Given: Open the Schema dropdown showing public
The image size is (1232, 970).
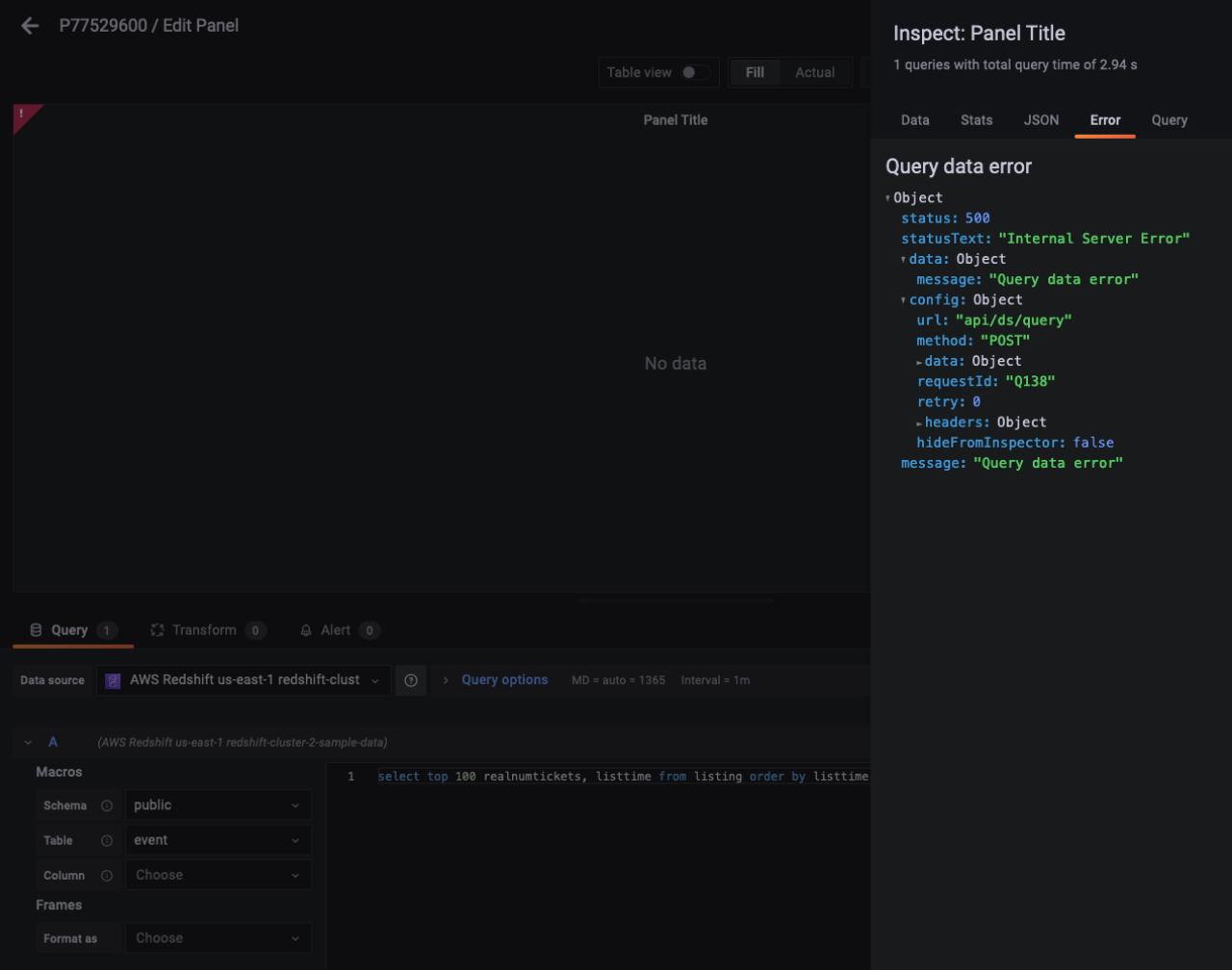Looking at the screenshot, I should click(218, 805).
